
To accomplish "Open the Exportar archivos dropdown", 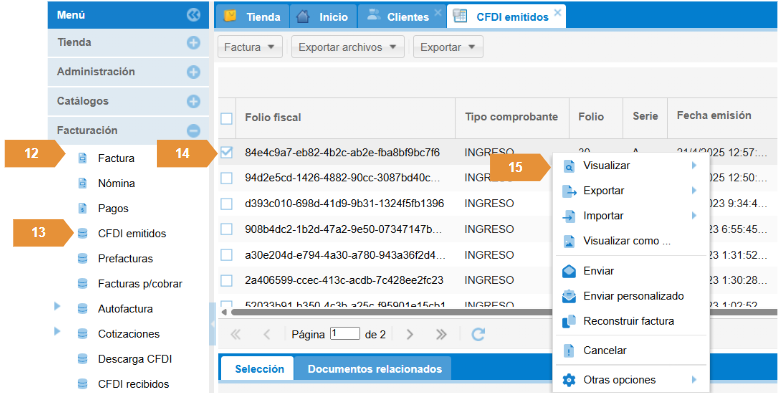I will point(348,47).
